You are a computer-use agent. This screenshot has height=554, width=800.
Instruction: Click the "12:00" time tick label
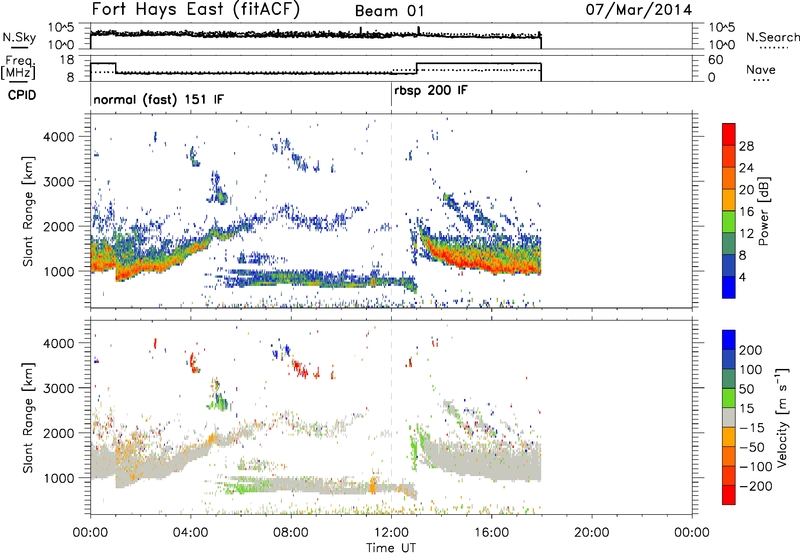[x=391, y=533]
